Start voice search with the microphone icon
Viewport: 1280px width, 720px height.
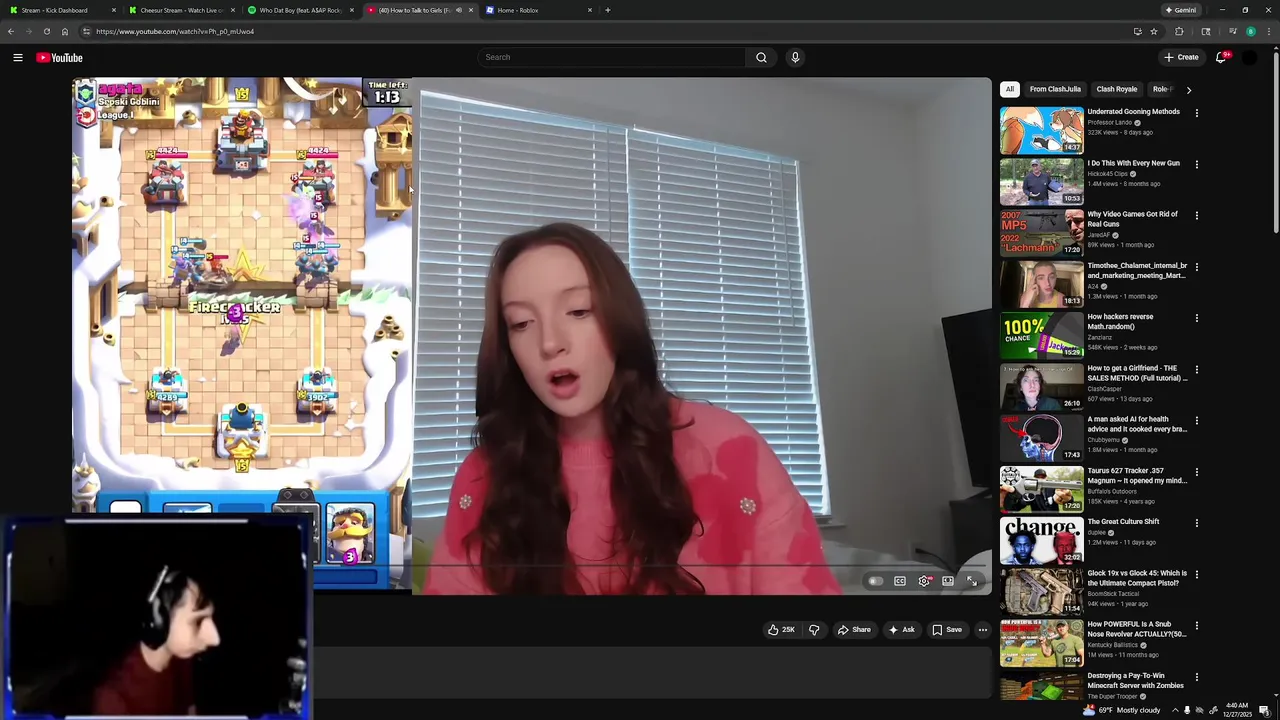795,57
